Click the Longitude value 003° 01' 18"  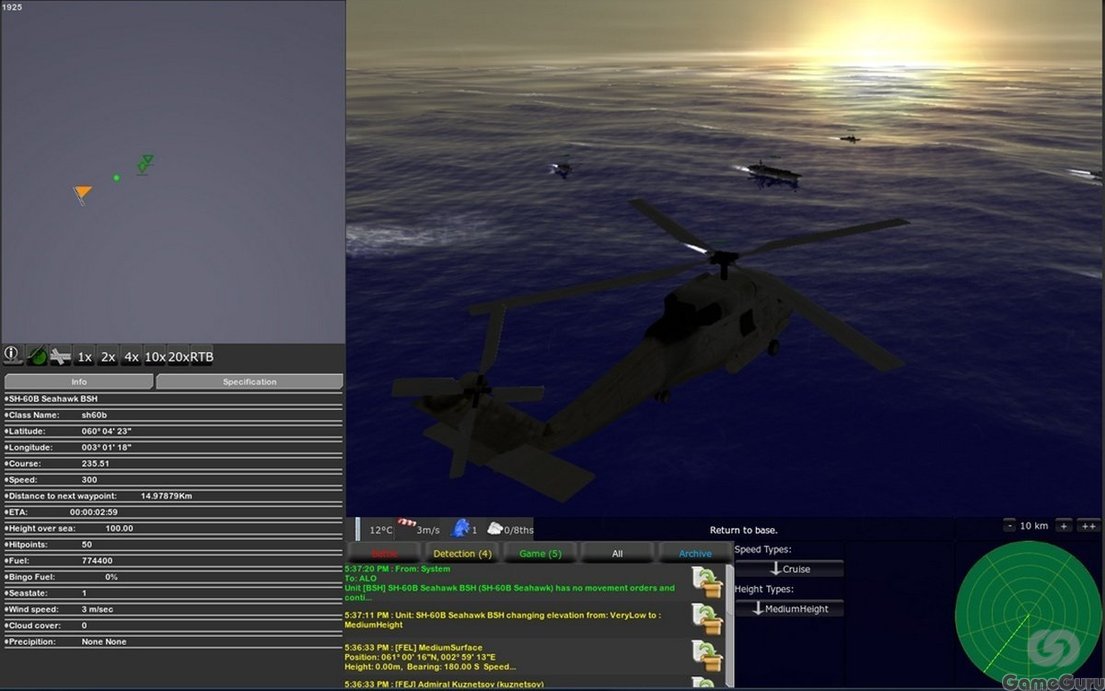pyautogui.click(x=106, y=447)
